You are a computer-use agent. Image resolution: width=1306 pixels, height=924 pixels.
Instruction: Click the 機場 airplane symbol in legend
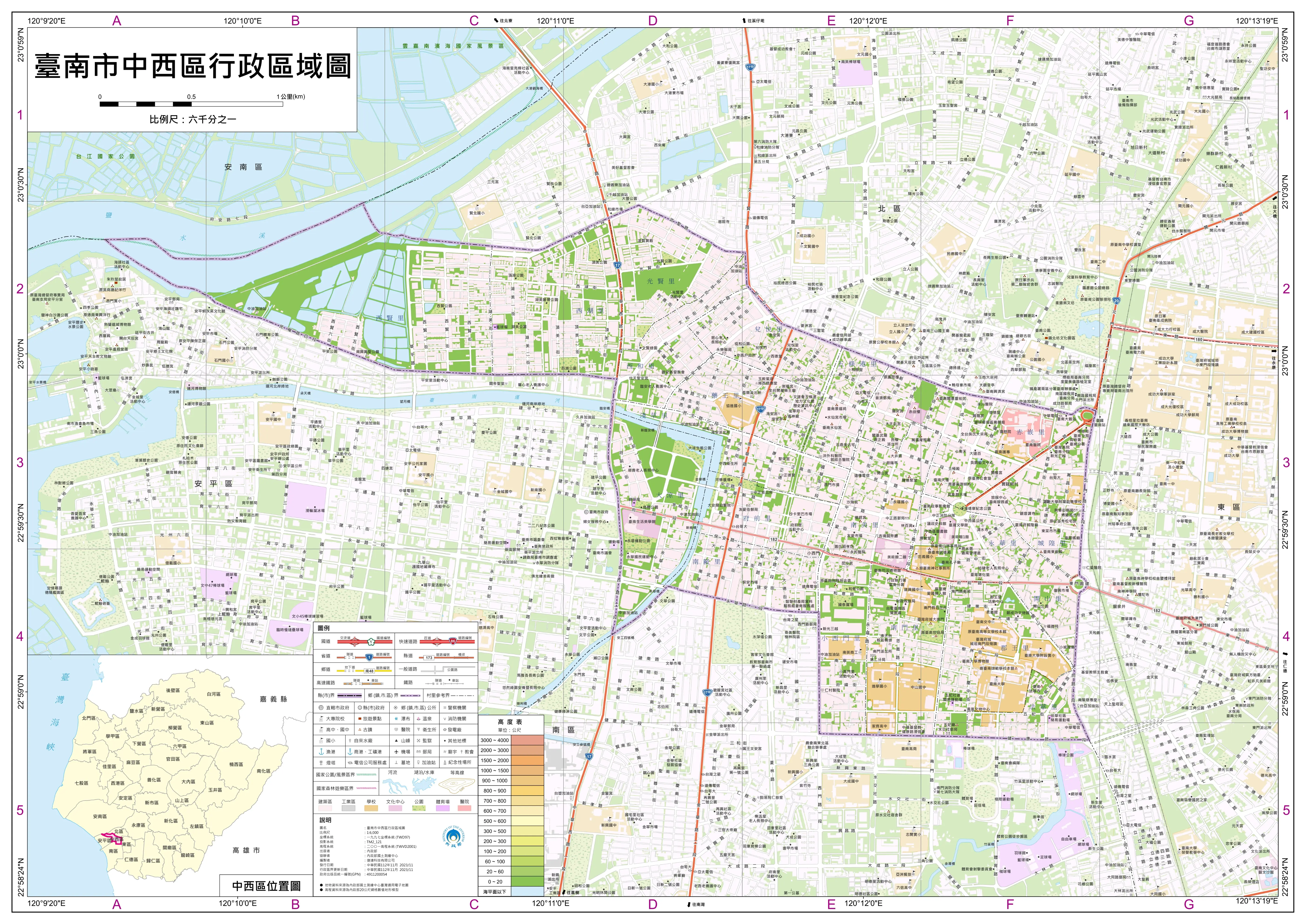point(396,752)
